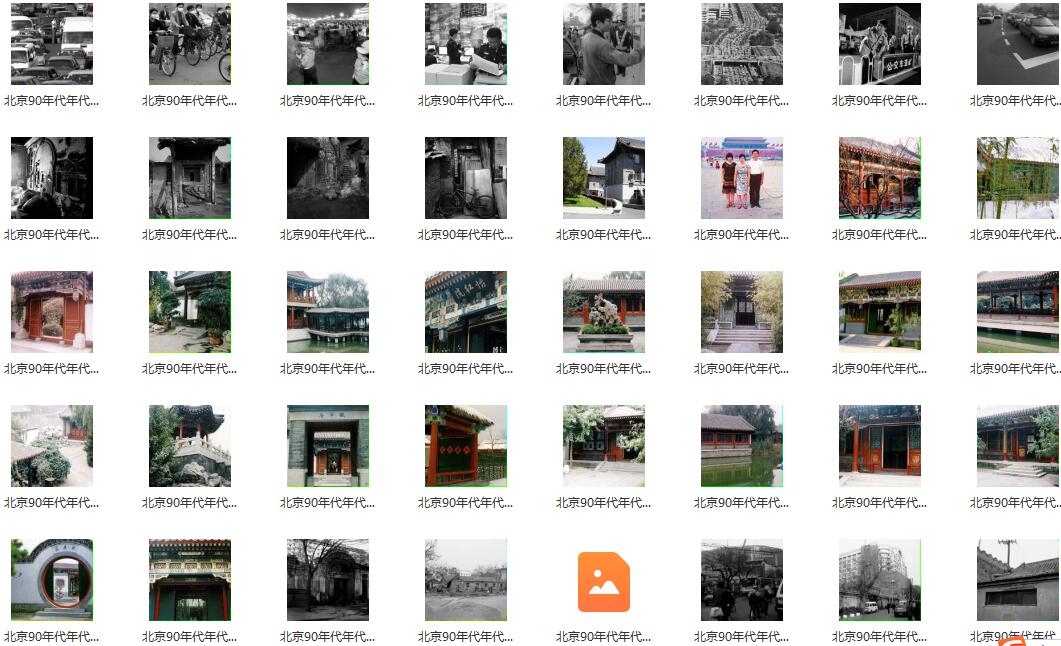Open the bare tree courtyard black-and-white photo
Screen dimensions: 1061x646
tap(328, 580)
